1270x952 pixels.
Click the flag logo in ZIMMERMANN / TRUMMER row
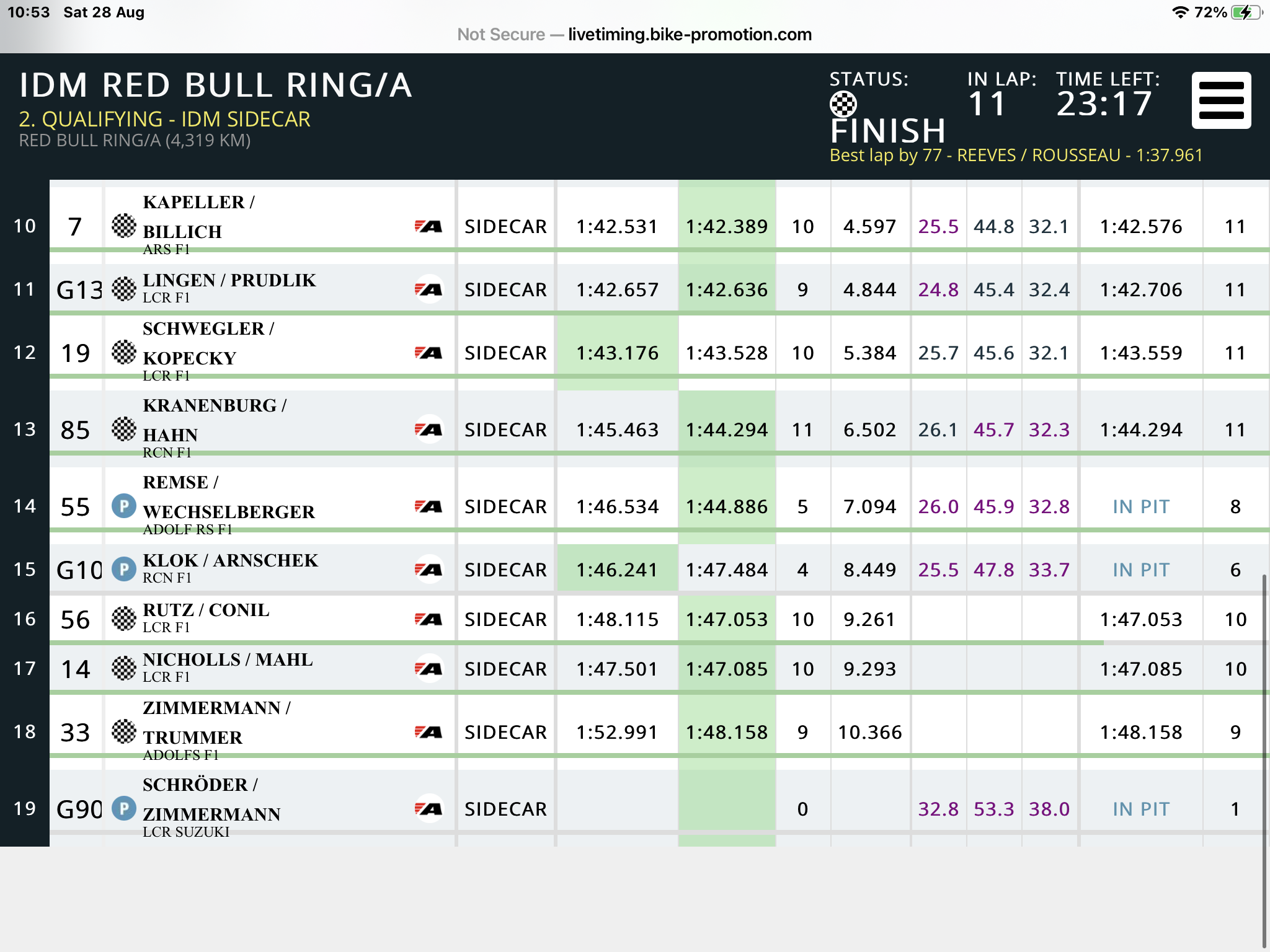(429, 732)
